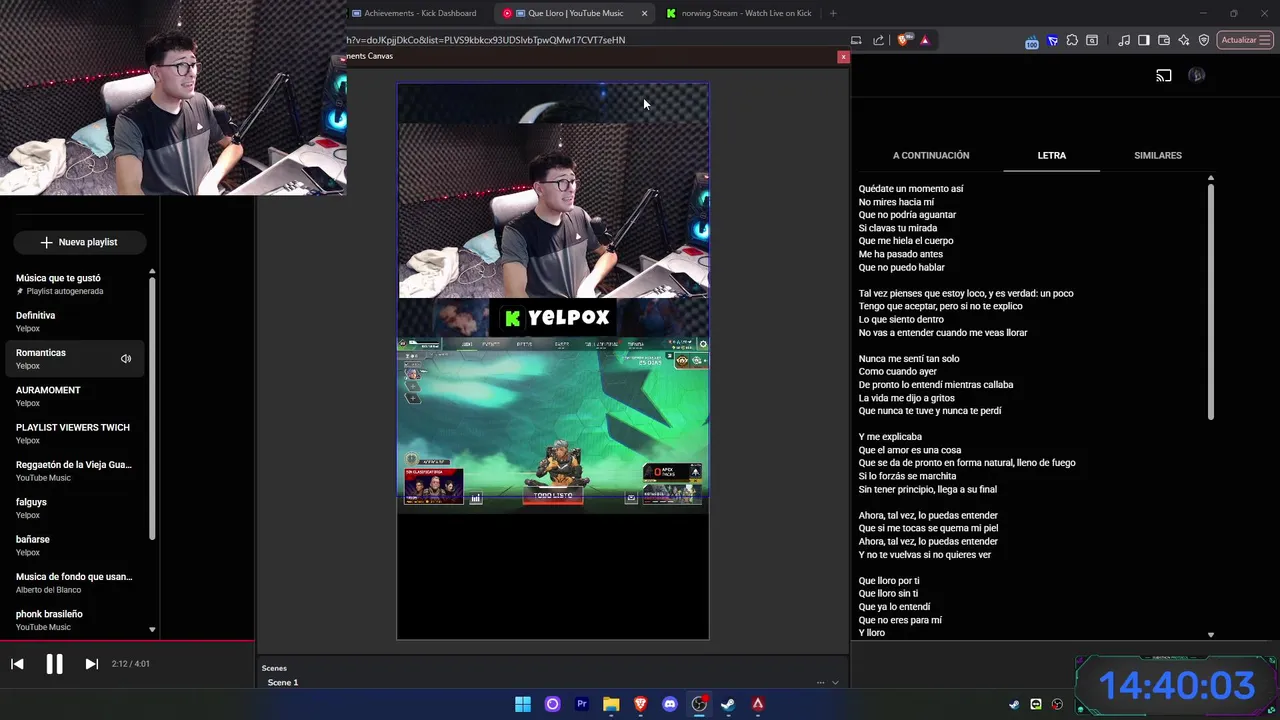
Task: Switch to the A CONTINUACIÓN tab
Action: pyautogui.click(x=931, y=155)
